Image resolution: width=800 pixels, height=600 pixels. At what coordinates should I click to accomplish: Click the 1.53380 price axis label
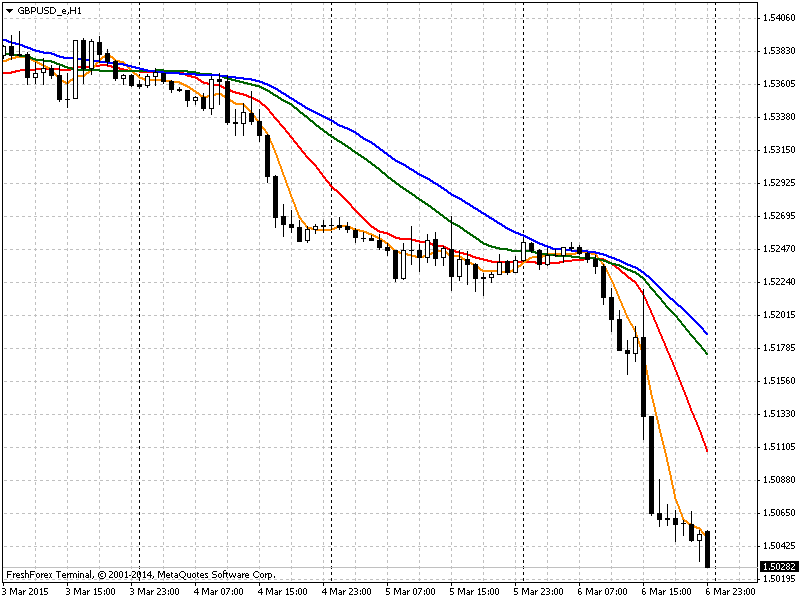(779, 117)
